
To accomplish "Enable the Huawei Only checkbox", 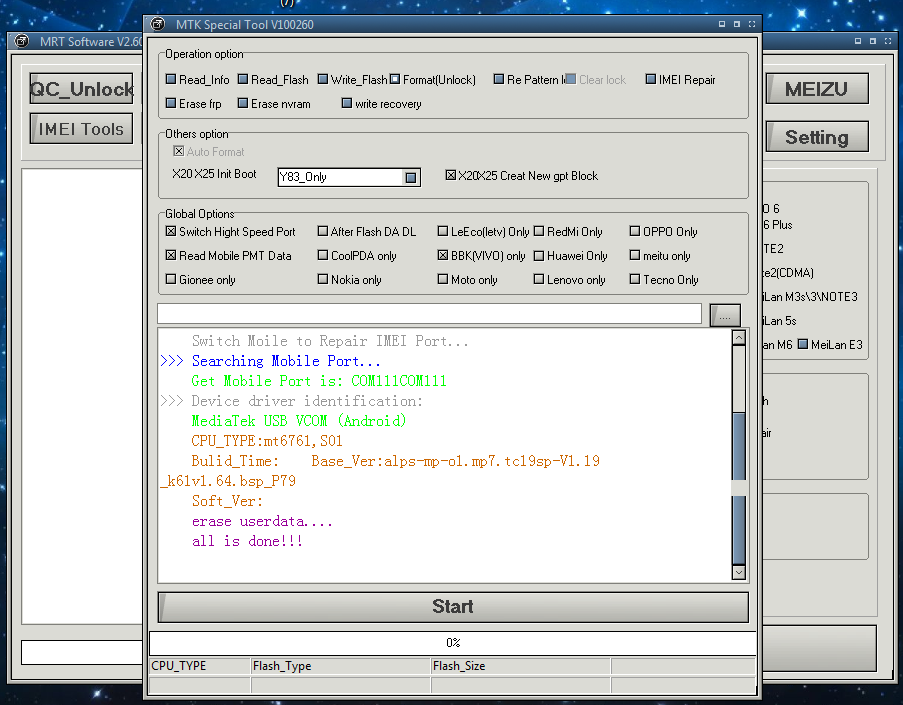I will point(539,256).
